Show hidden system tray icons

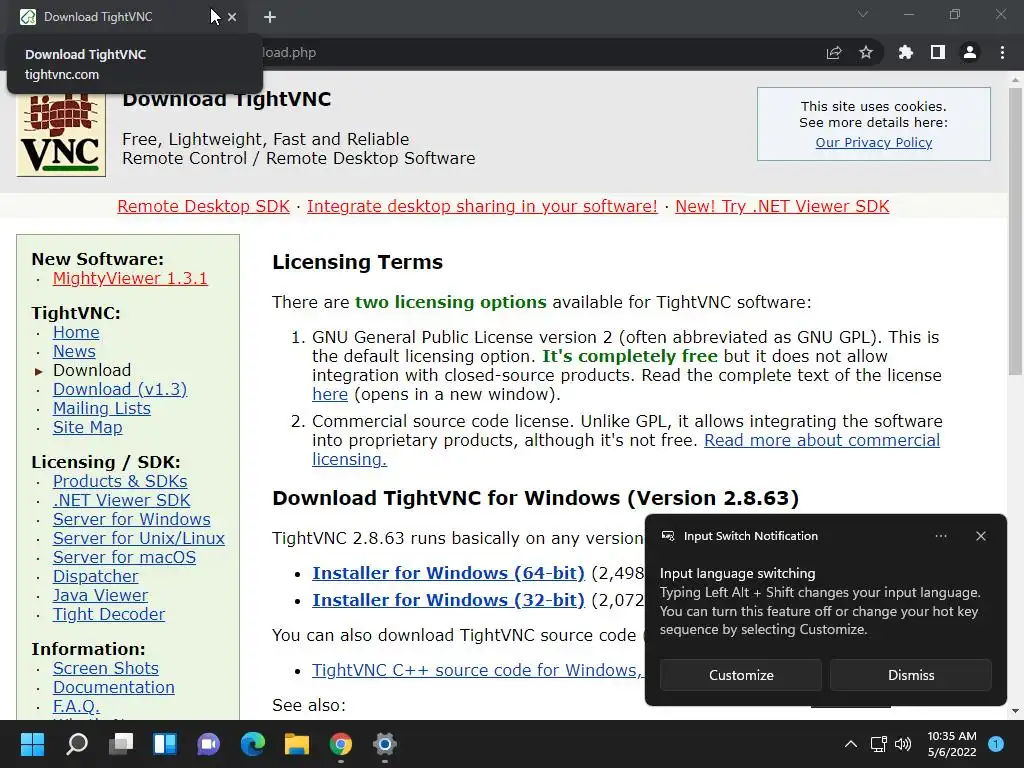point(850,744)
